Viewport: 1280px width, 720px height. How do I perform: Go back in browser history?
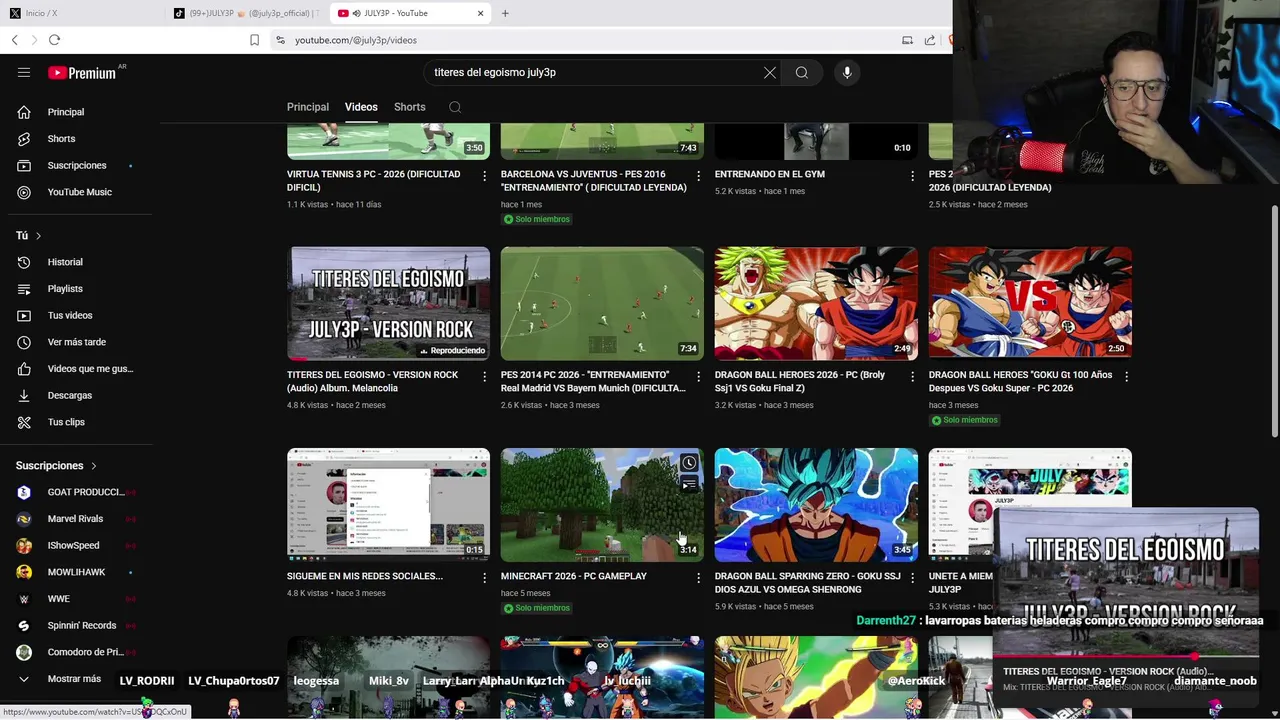14,40
